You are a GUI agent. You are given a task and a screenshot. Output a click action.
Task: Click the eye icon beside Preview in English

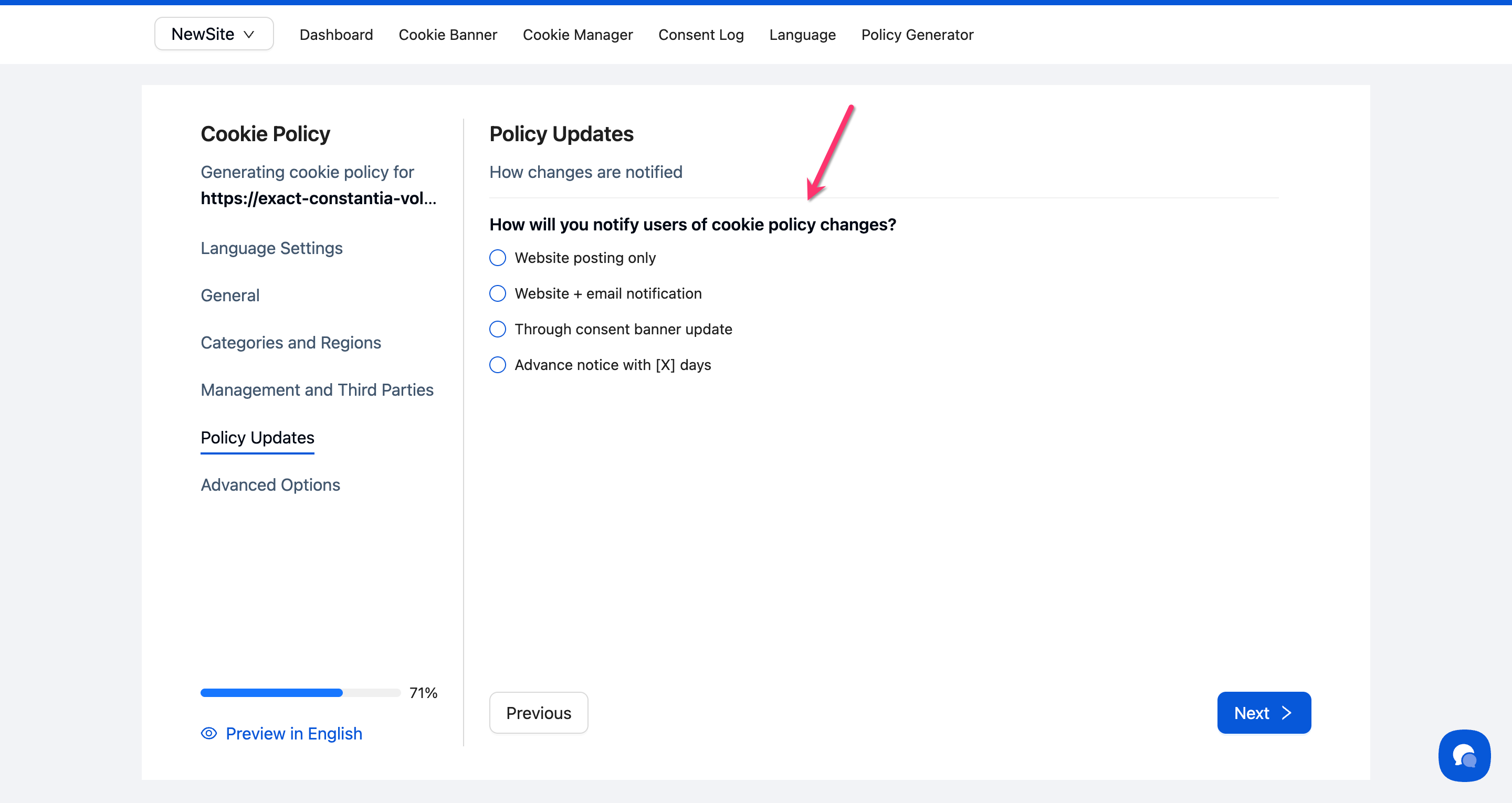tap(209, 733)
